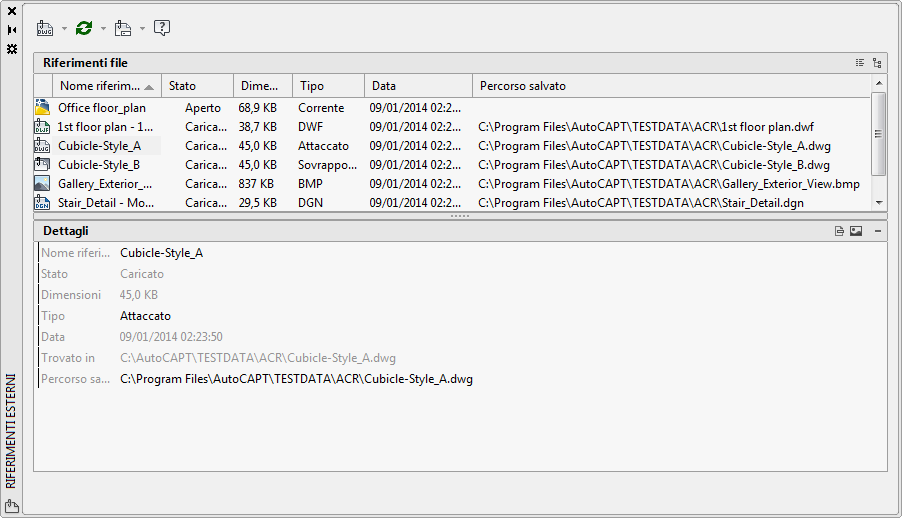Click the file list scroll-down arrow
The height and width of the screenshot is (518, 902).
pos(879,203)
